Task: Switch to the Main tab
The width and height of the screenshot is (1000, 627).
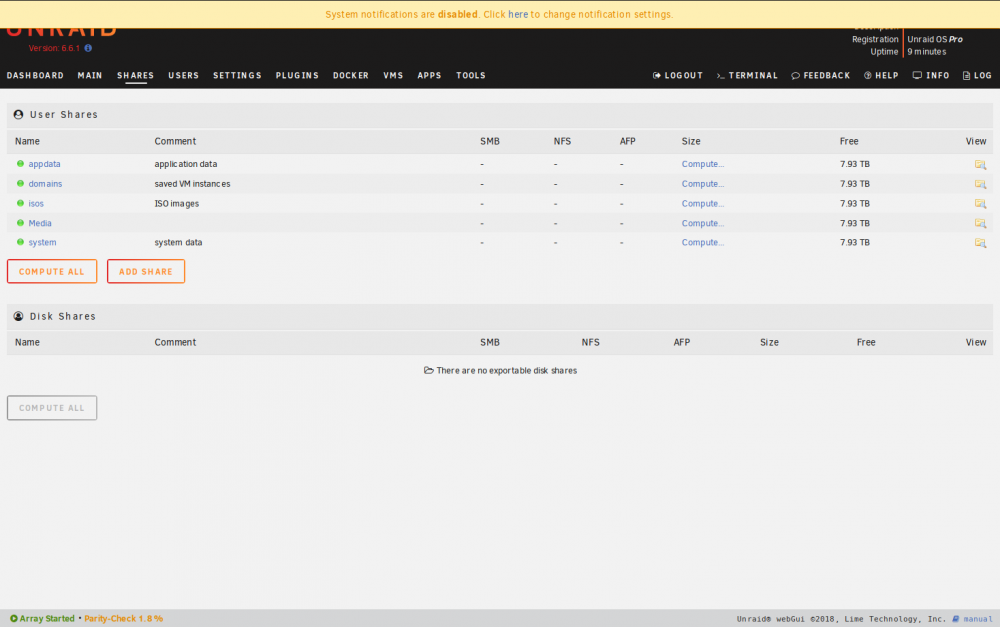Action: pos(90,75)
